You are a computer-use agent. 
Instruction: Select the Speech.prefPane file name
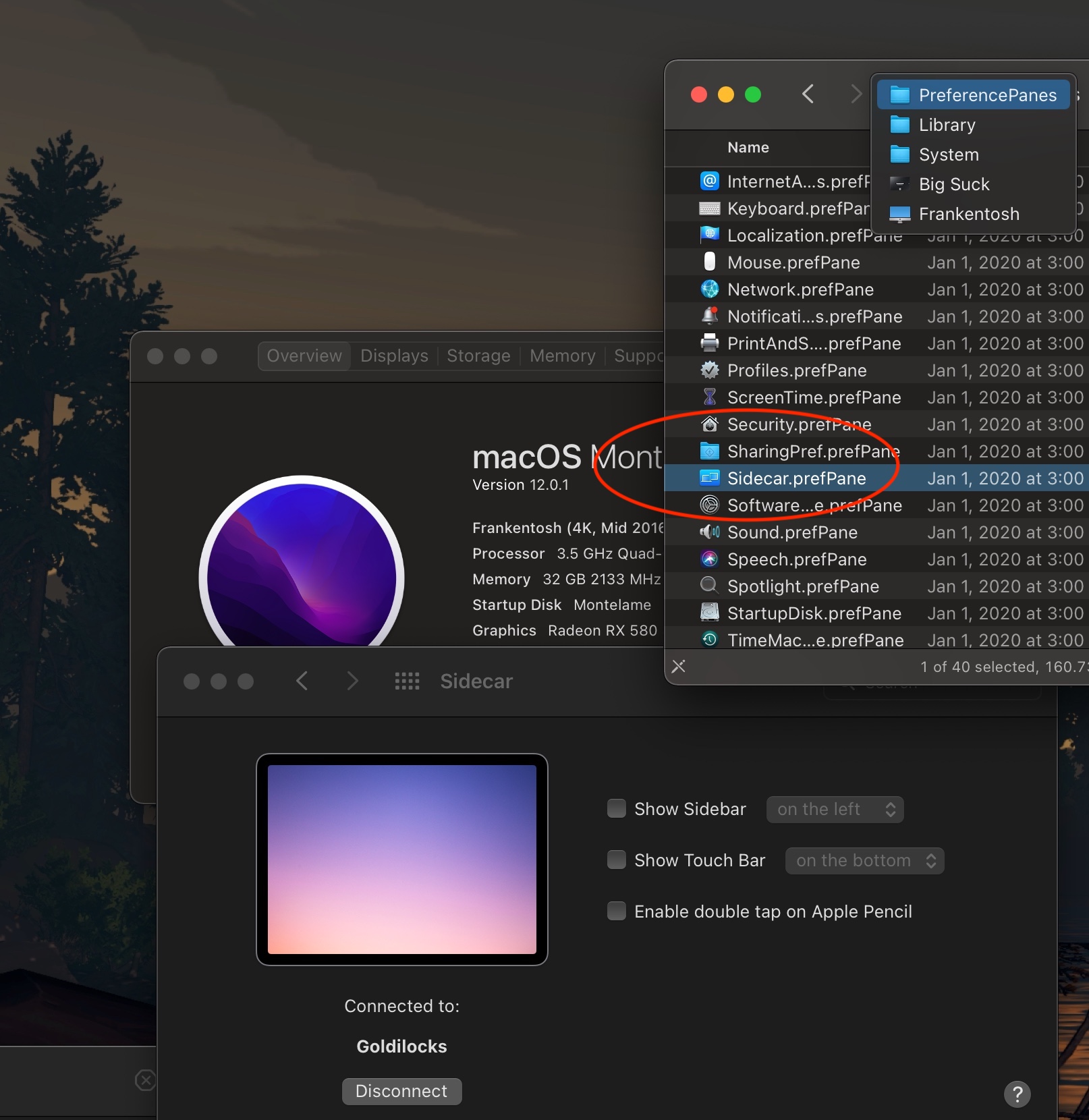pos(797,559)
